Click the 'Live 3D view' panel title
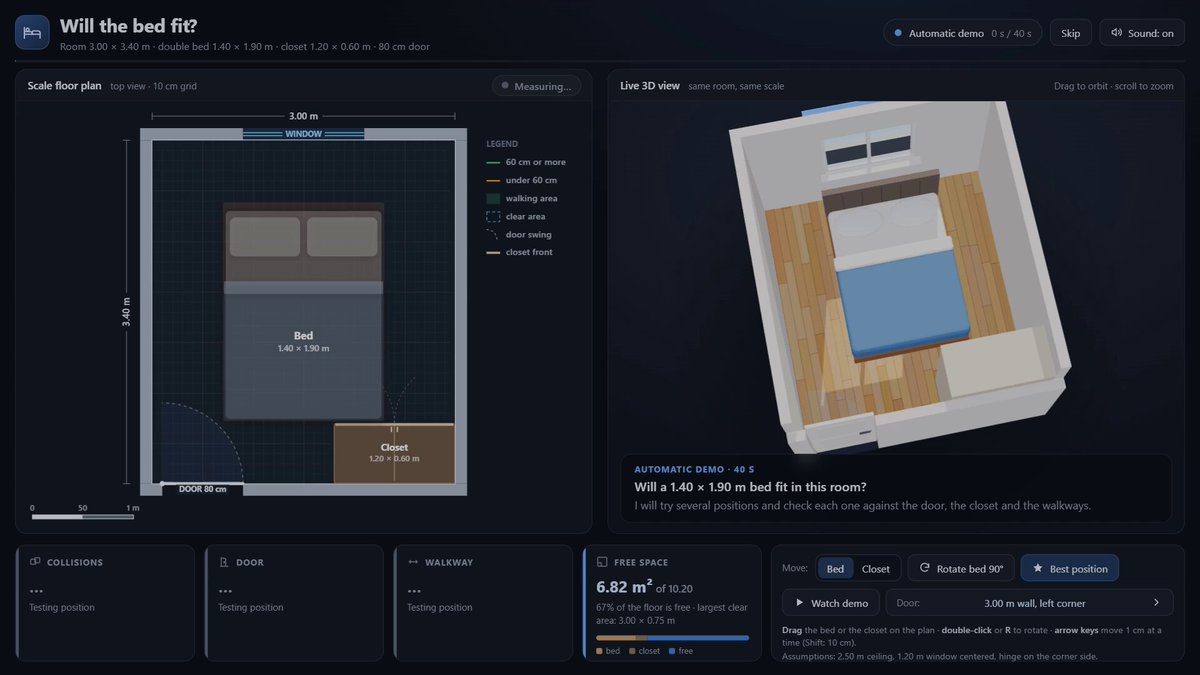 [x=650, y=86]
